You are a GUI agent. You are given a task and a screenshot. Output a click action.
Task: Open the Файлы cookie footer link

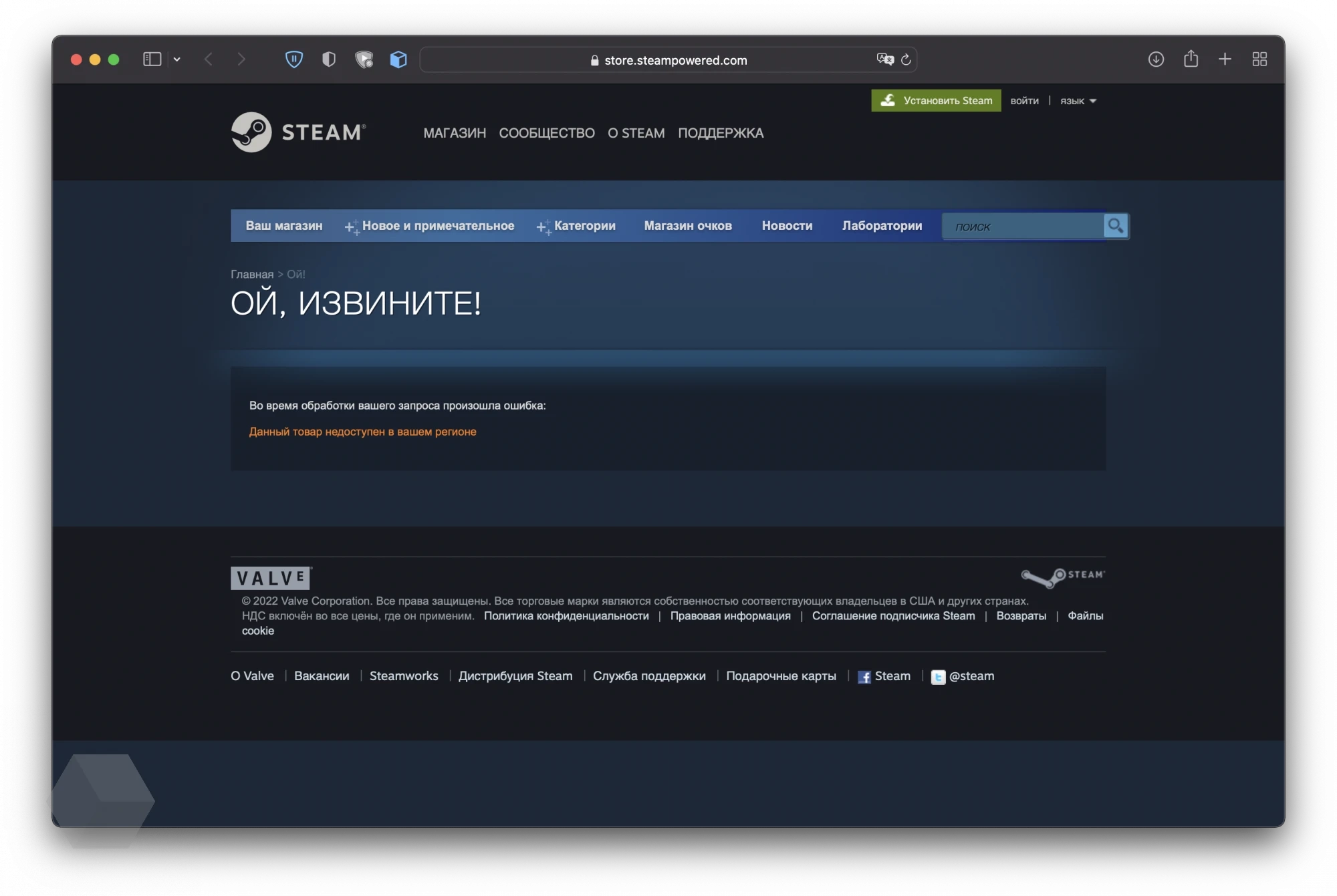[1085, 616]
